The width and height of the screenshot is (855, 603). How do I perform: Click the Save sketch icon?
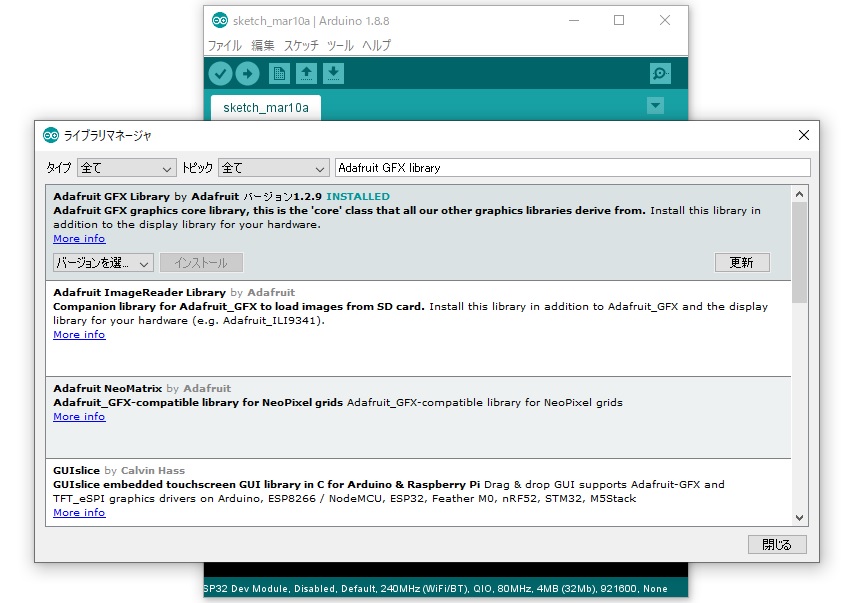point(334,73)
